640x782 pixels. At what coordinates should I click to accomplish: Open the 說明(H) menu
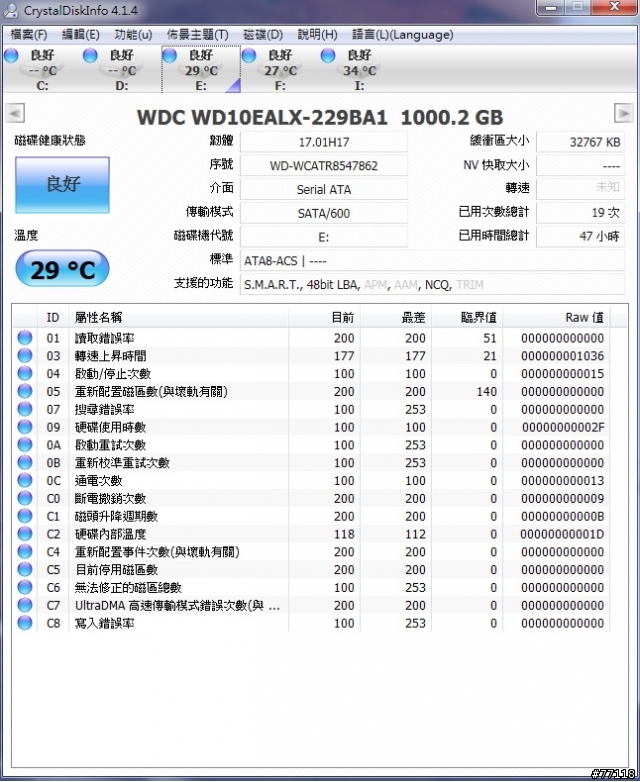(317, 34)
